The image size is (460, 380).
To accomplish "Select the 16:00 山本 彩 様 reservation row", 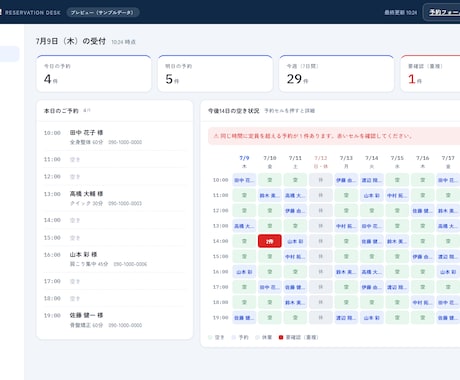I will (x=114, y=259).
